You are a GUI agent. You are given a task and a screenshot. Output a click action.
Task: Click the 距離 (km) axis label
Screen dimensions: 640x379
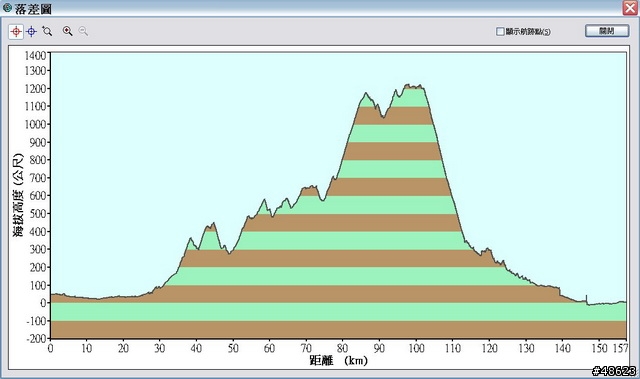tap(338, 361)
